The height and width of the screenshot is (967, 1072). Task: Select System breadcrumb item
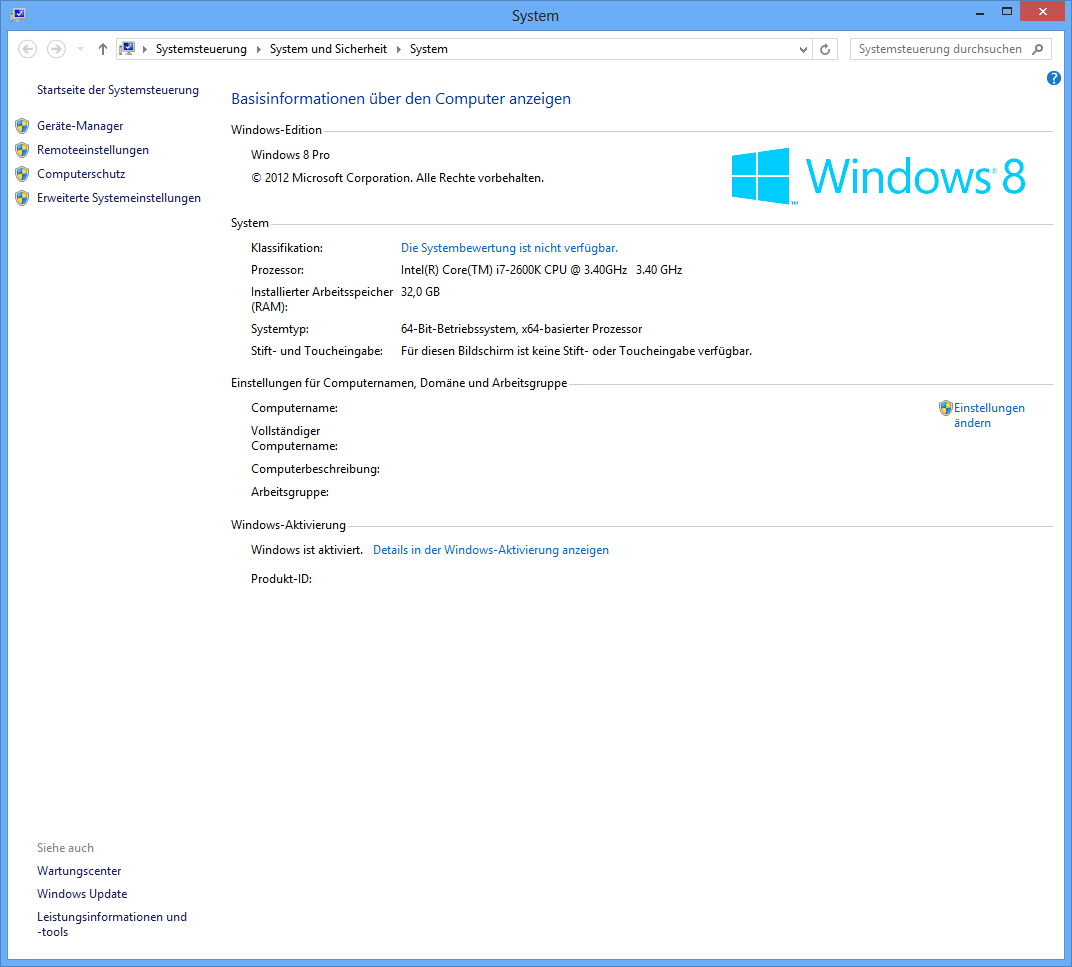[429, 49]
